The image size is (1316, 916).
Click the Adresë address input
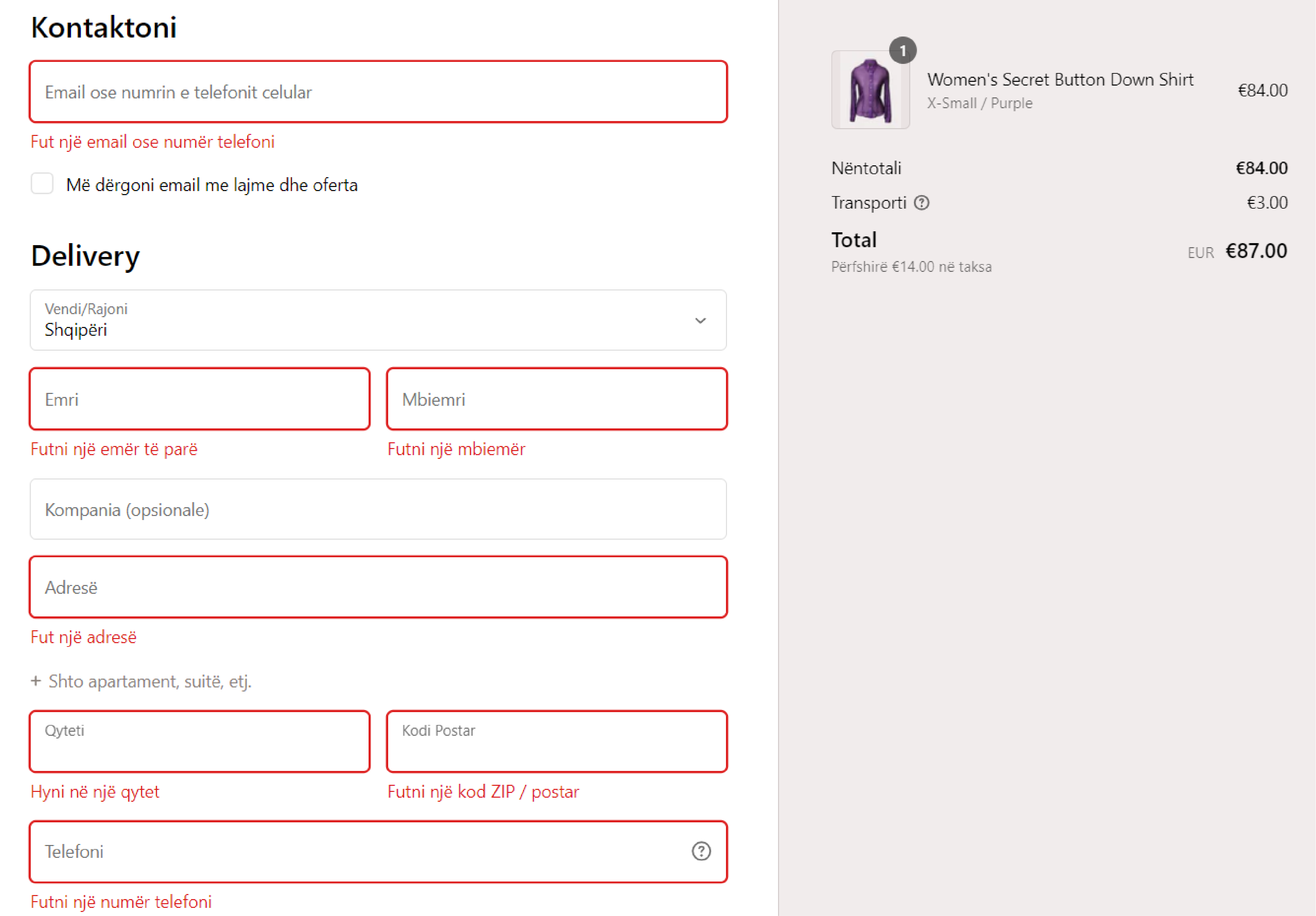click(x=378, y=587)
